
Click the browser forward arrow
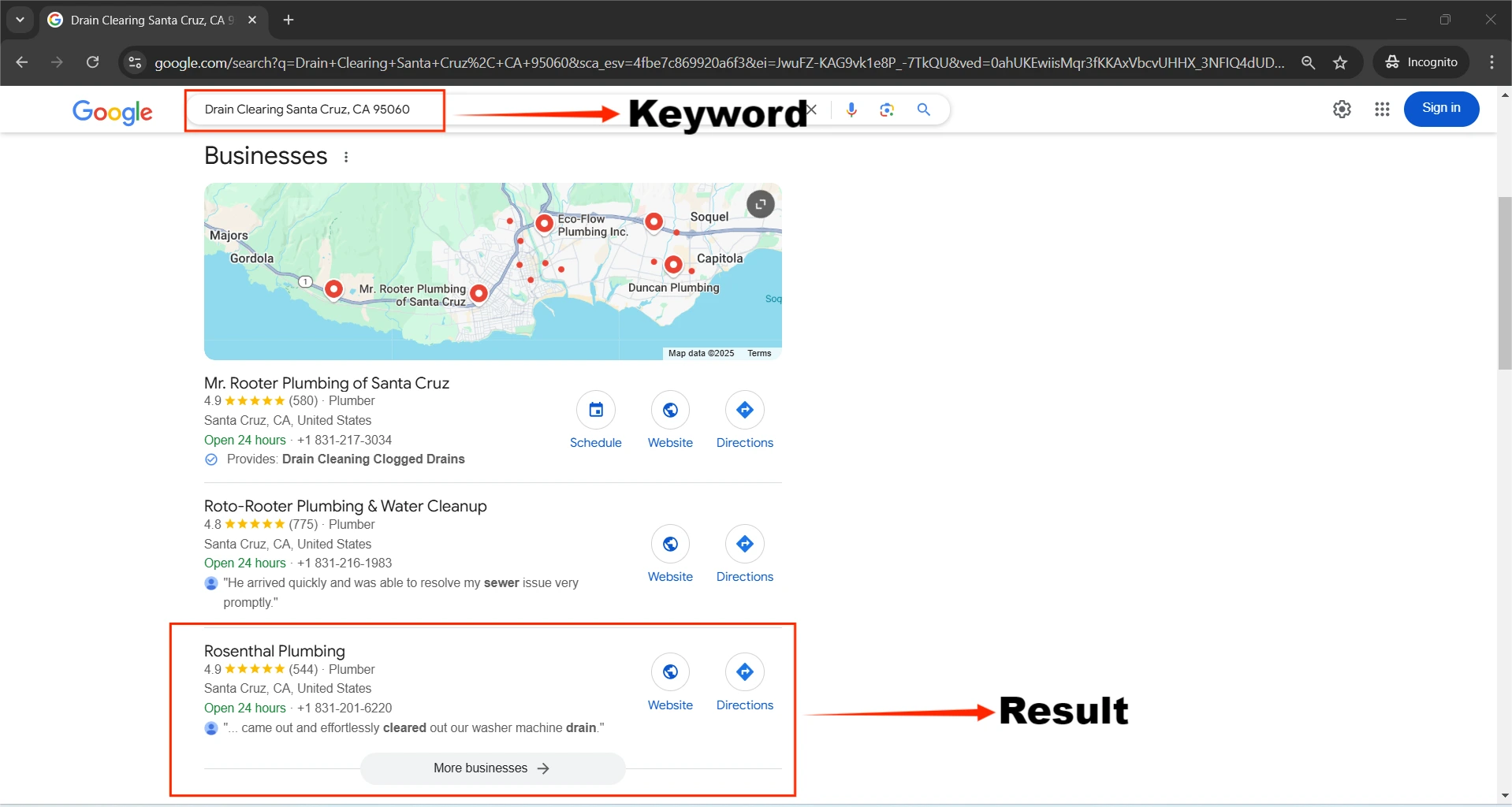(57, 62)
